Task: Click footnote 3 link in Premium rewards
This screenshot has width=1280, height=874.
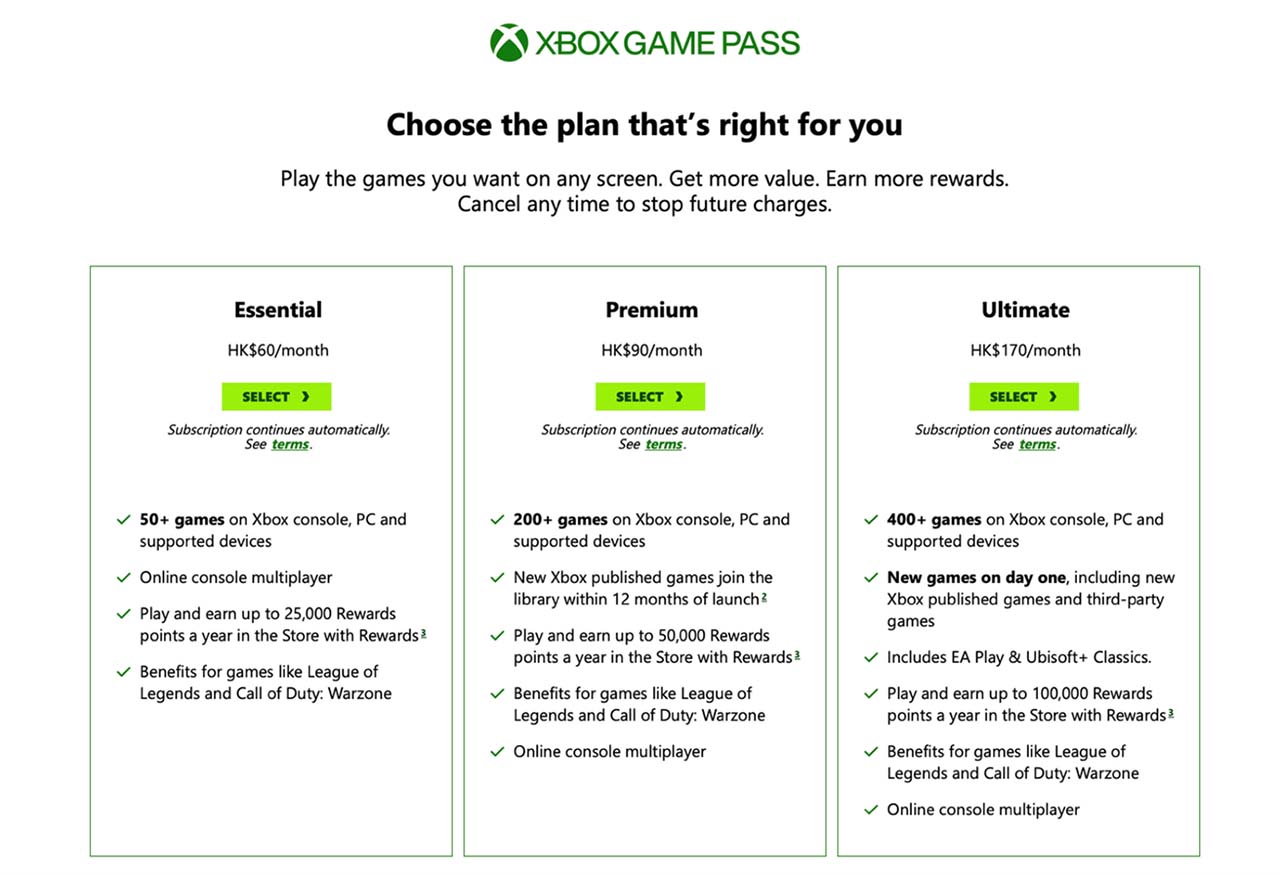Action: coord(797,655)
